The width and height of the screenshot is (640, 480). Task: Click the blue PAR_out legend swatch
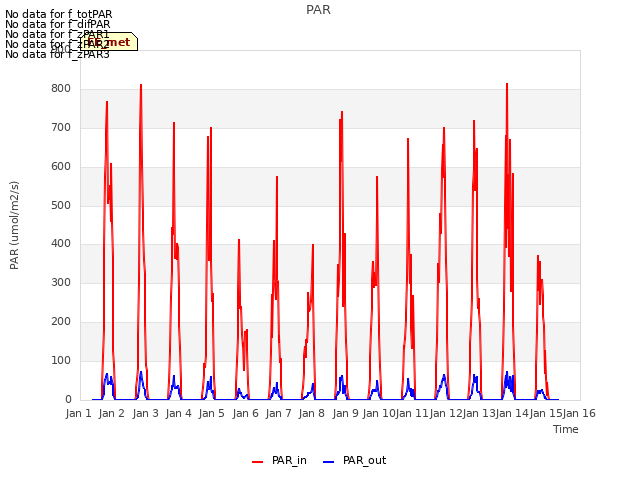point(329,462)
